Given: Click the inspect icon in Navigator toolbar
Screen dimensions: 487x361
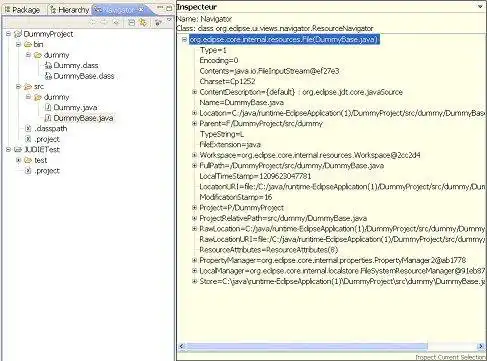Looking at the screenshot, I should 158,22.
